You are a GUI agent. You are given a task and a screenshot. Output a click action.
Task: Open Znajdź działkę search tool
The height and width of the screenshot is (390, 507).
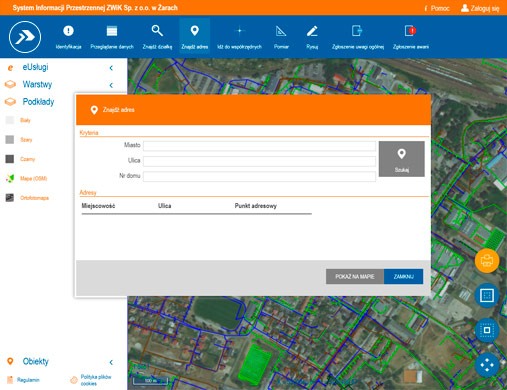[x=157, y=37]
